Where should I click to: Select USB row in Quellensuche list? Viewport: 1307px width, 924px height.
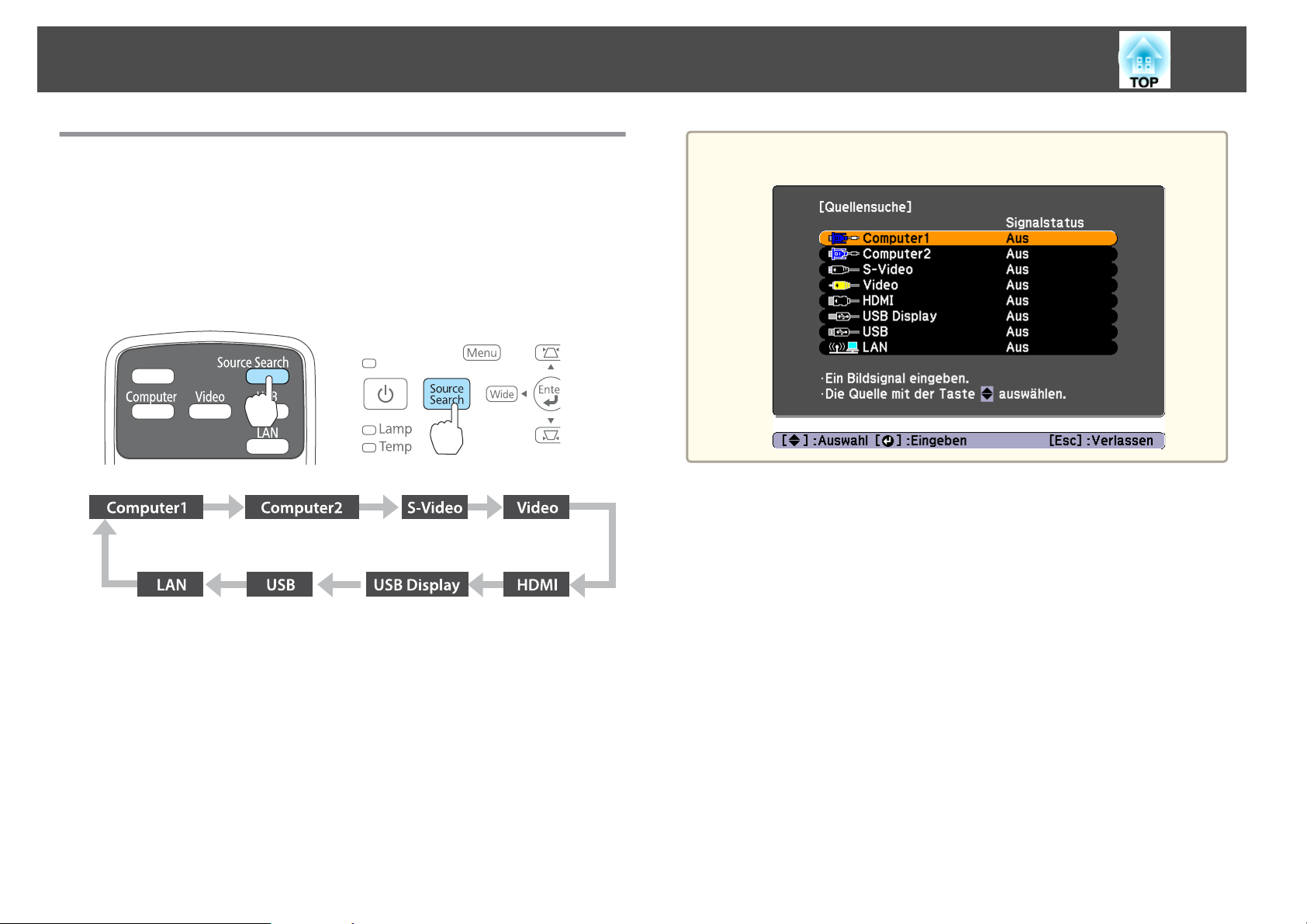click(968, 331)
